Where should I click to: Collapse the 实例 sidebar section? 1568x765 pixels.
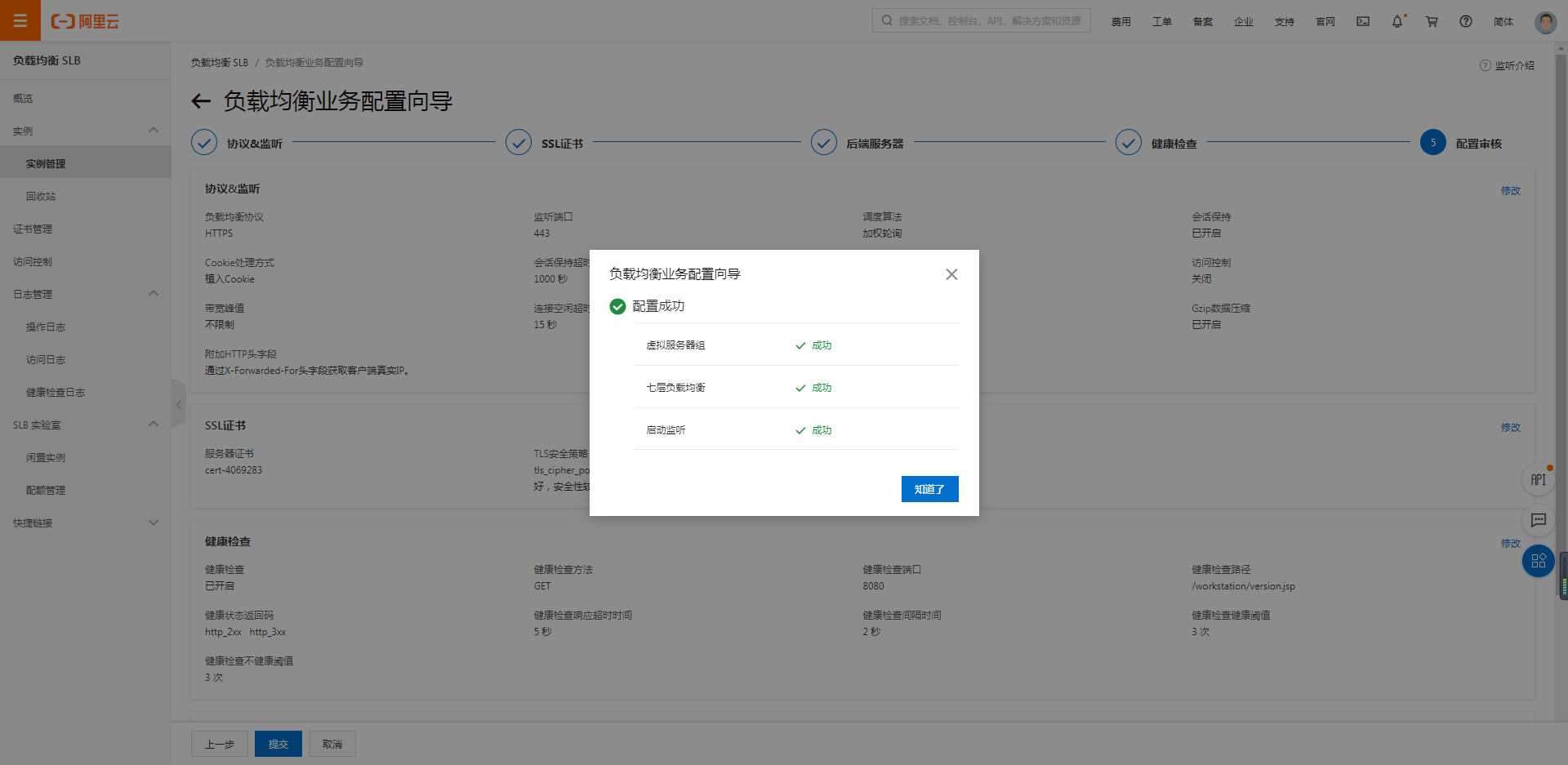click(153, 131)
